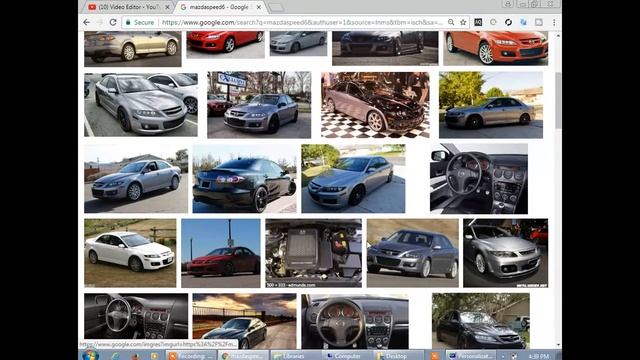Click the vertical scrollbar thumb

[x=558, y=100]
